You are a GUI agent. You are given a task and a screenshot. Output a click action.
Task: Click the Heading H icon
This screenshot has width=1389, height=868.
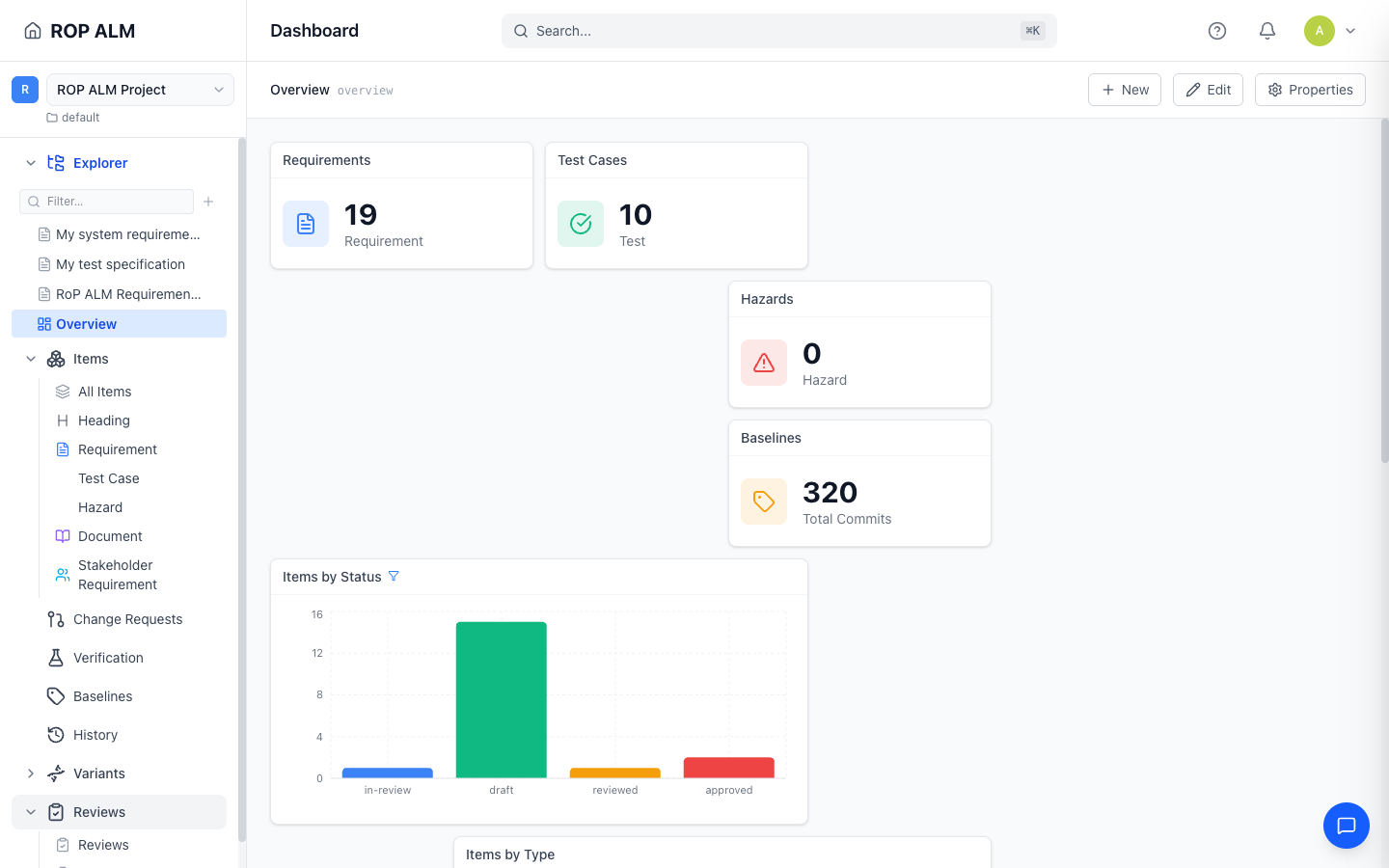tap(63, 420)
